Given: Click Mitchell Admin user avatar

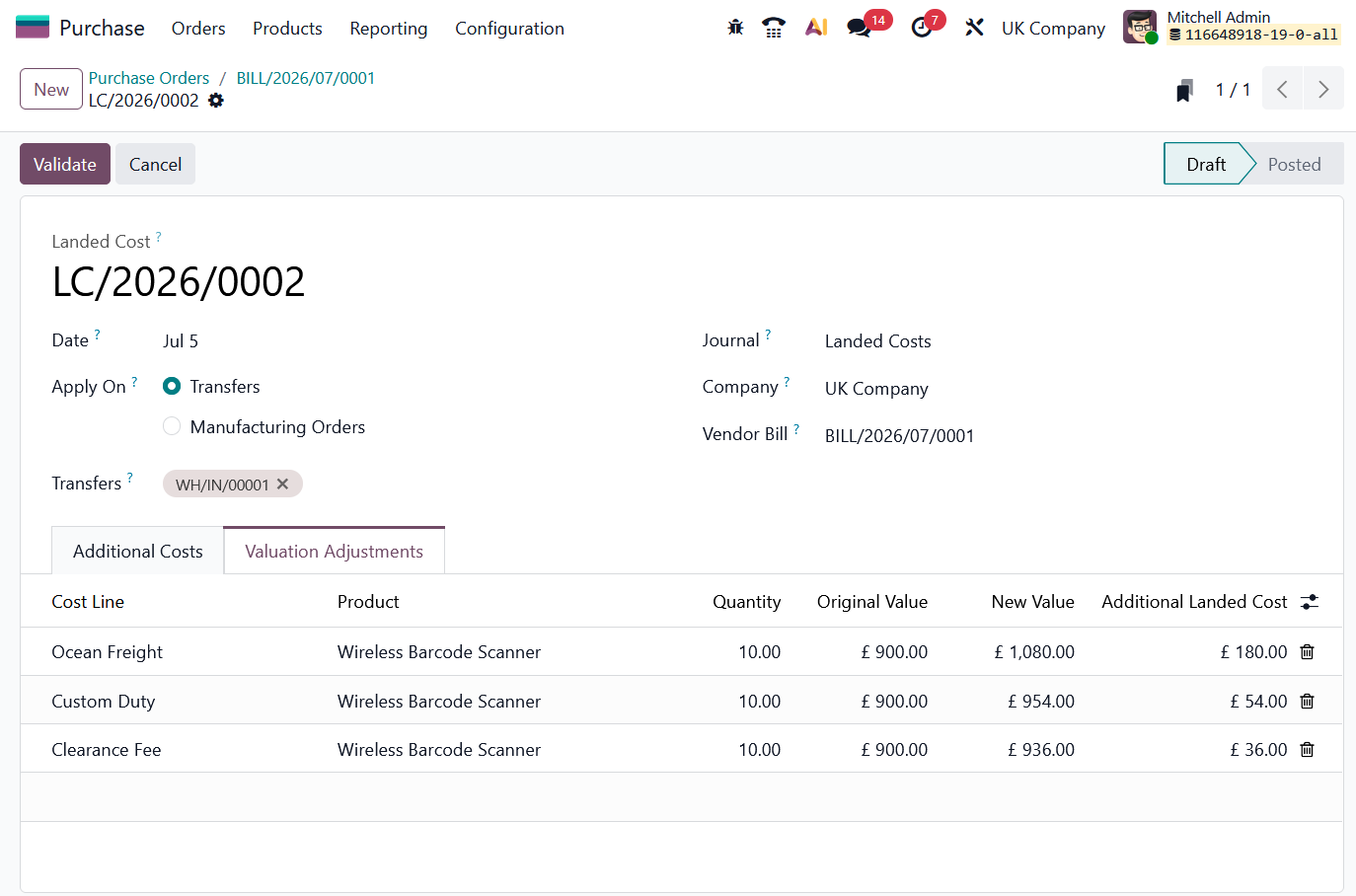Looking at the screenshot, I should pyautogui.click(x=1140, y=27).
